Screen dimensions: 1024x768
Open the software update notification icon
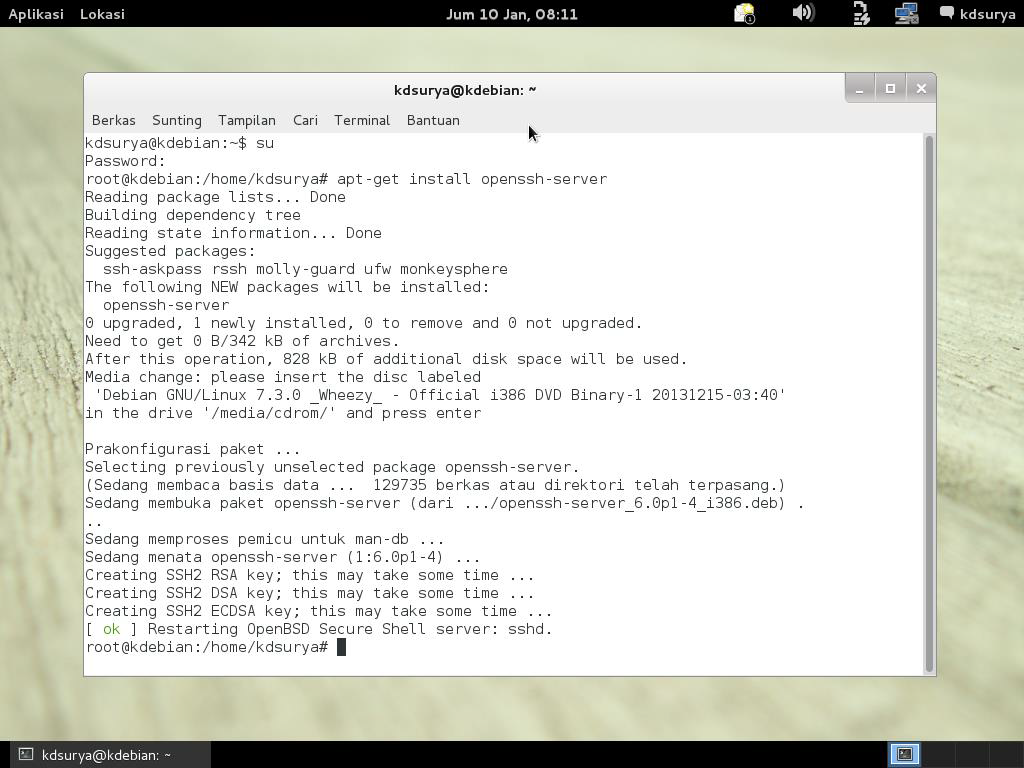coord(745,14)
